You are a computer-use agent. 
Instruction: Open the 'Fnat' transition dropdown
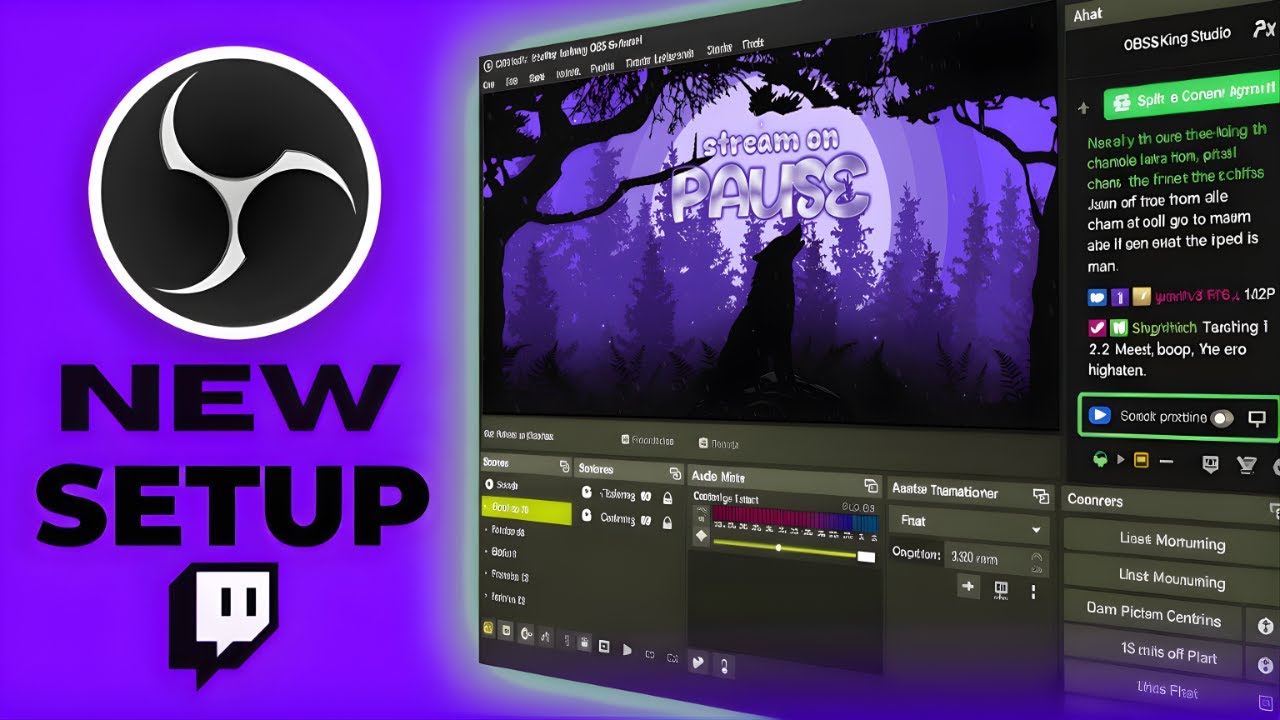click(x=968, y=525)
